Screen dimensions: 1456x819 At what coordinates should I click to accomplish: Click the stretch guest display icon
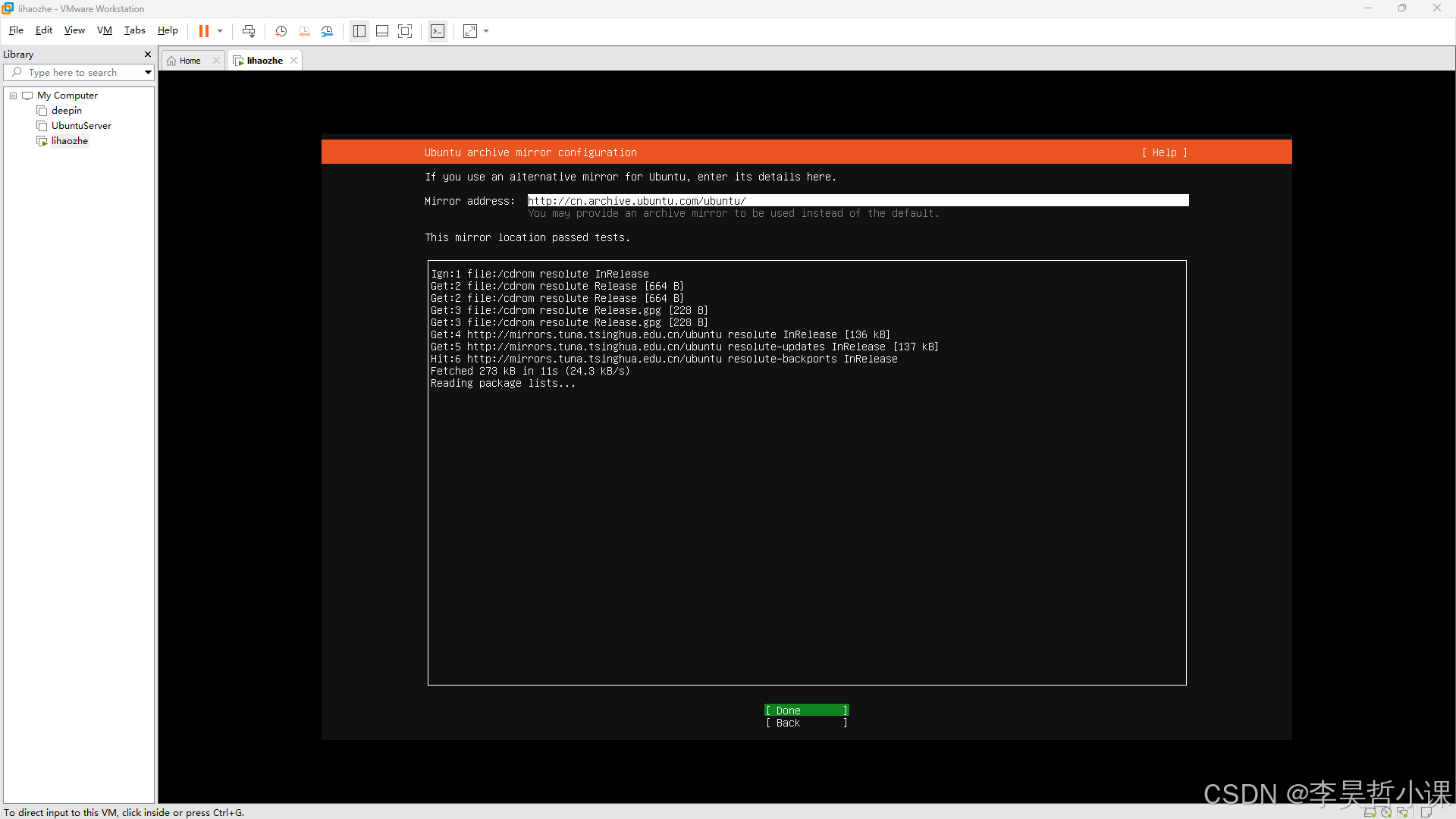[x=470, y=31]
